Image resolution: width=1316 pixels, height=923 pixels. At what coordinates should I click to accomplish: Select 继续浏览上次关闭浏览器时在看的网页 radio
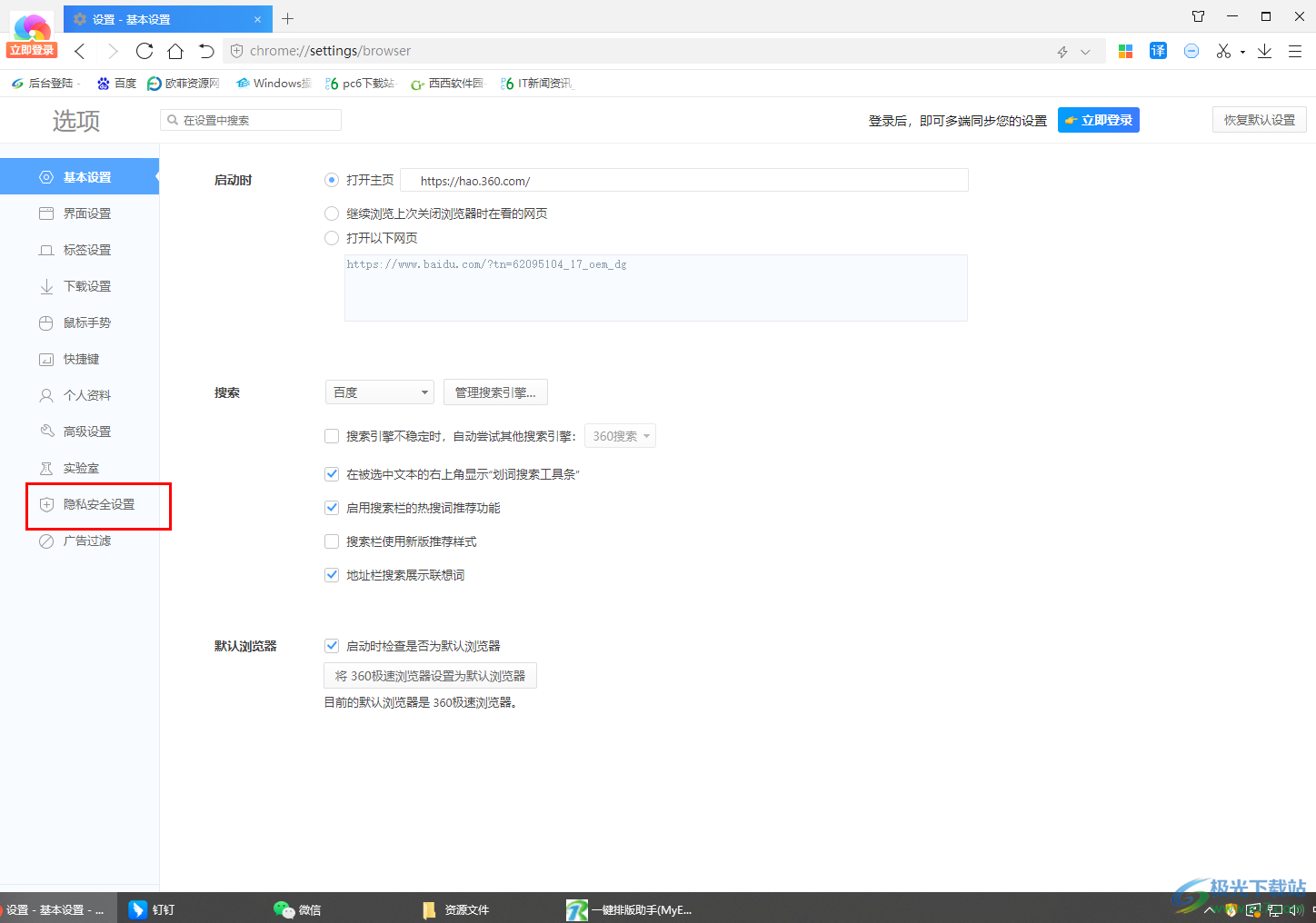pyautogui.click(x=332, y=213)
